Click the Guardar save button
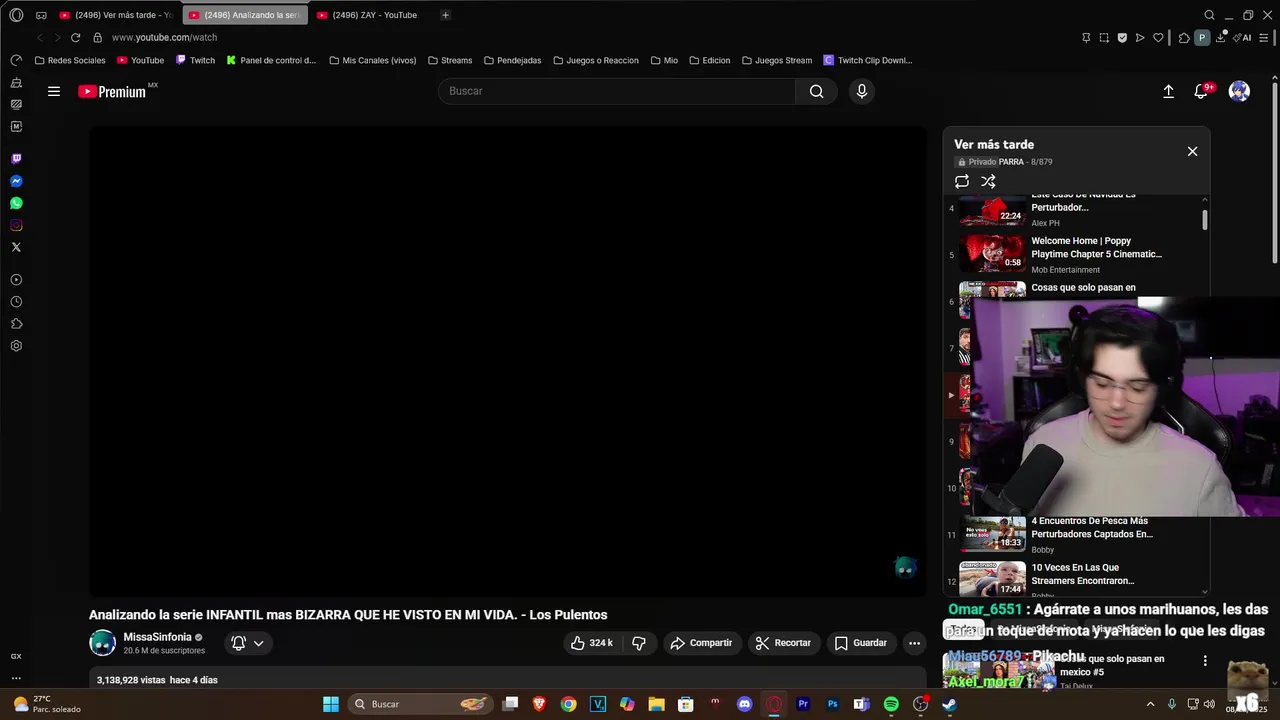Viewport: 1280px width, 720px height. click(861, 643)
